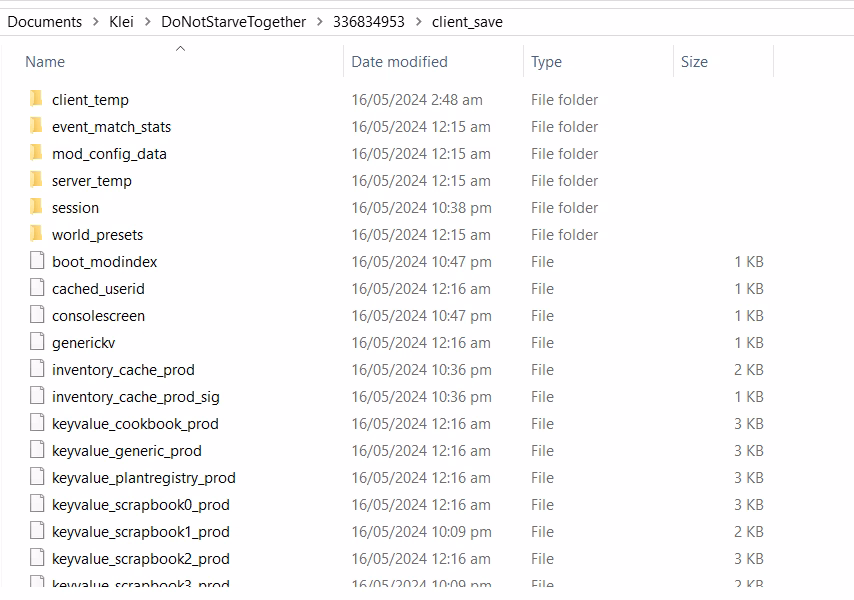The width and height of the screenshot is (854, 600).
Task: Select the event_match_stats folder icon
Action: click(x=36, y=126)
